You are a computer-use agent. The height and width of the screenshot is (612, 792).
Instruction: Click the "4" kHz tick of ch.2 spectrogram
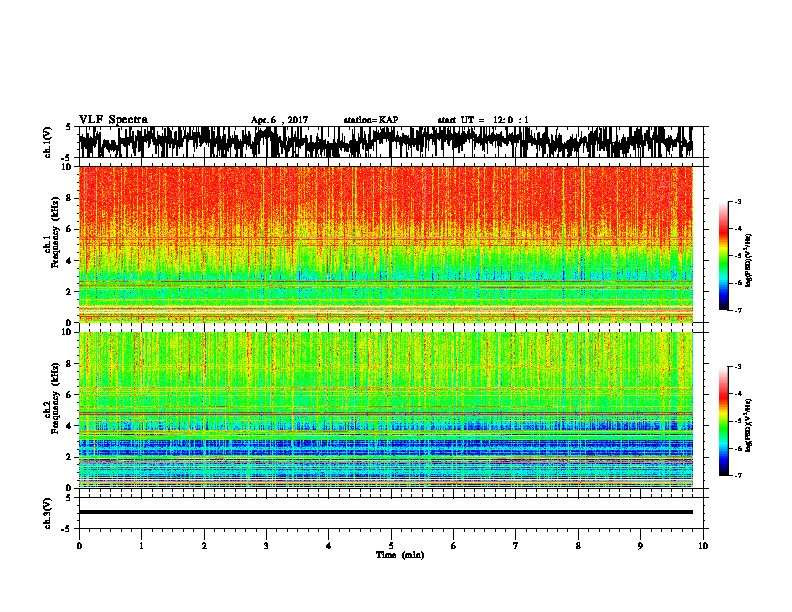[70, 426]
